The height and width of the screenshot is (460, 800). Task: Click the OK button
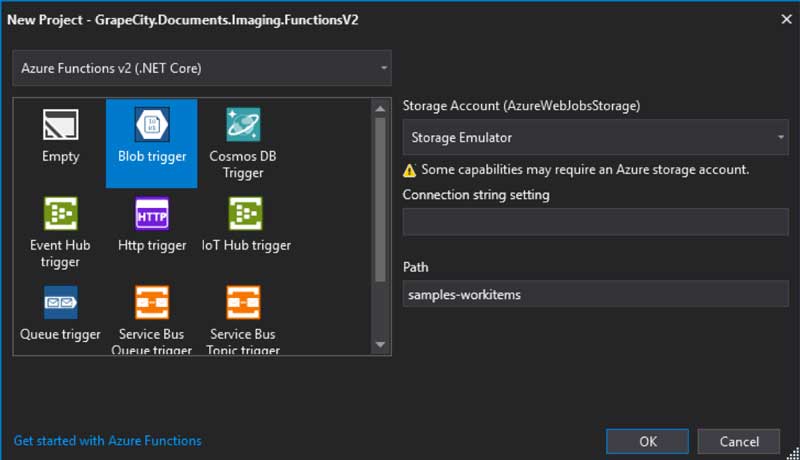[x=647, y=441]
